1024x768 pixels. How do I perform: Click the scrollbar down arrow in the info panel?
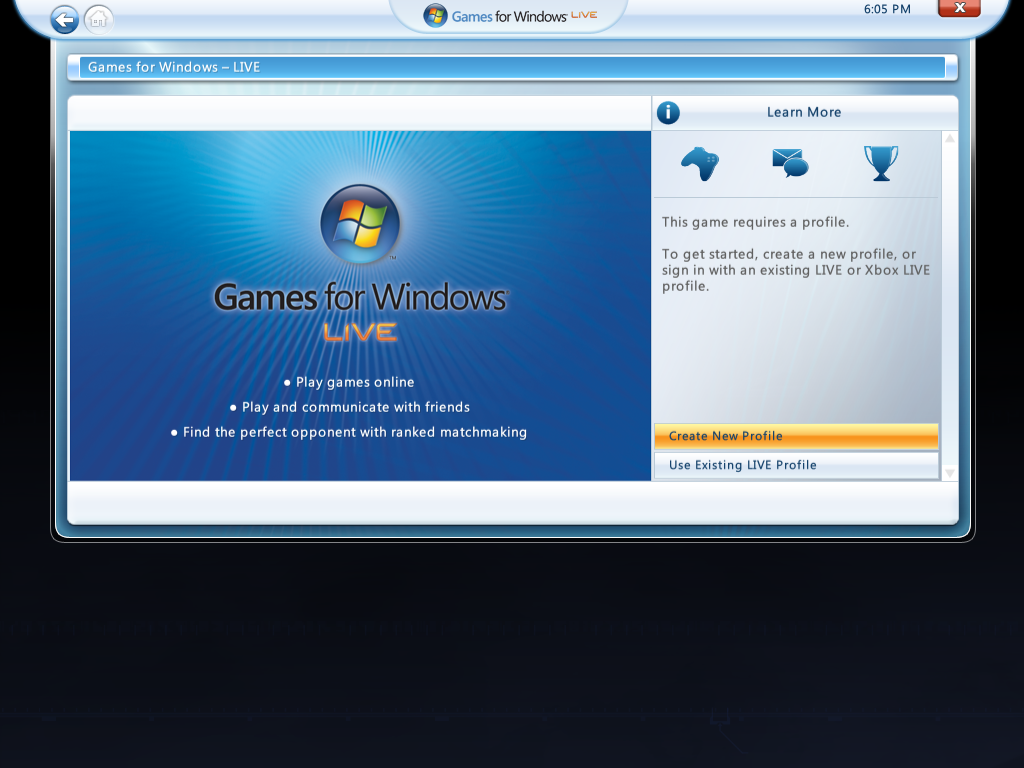click(x=950, y=473)
